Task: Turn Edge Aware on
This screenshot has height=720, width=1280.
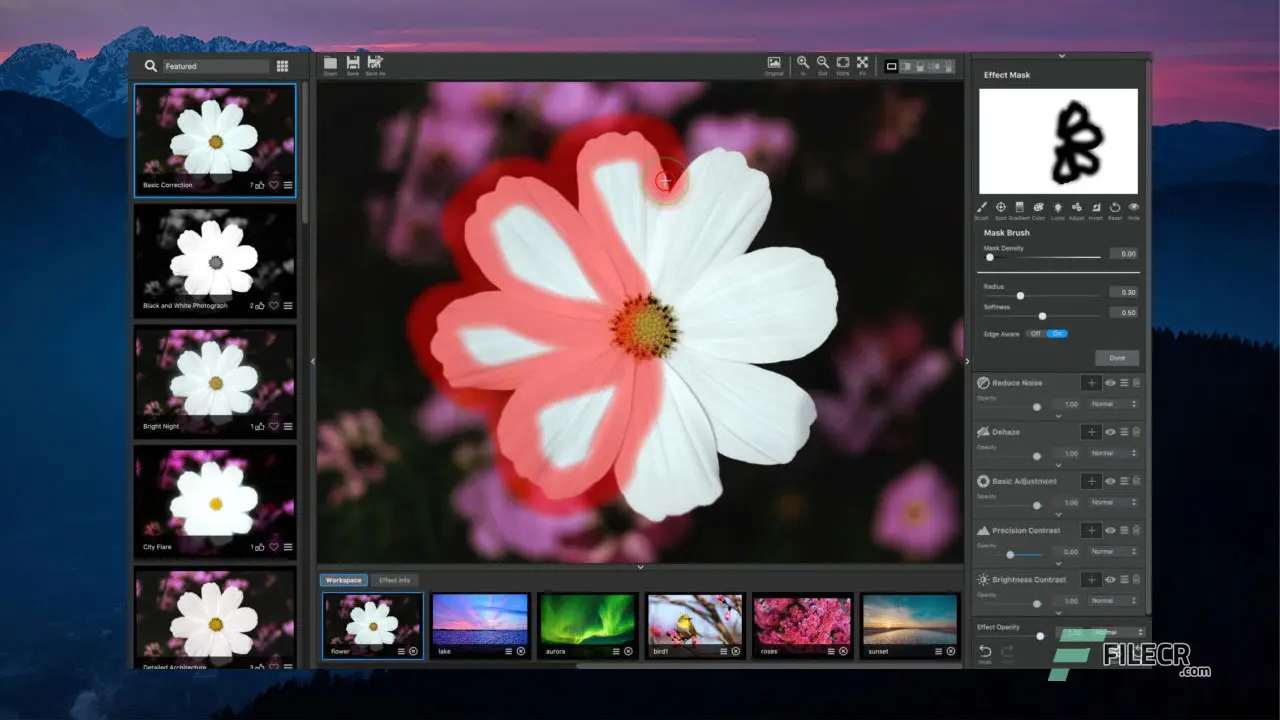Action: click(1057, 333)
